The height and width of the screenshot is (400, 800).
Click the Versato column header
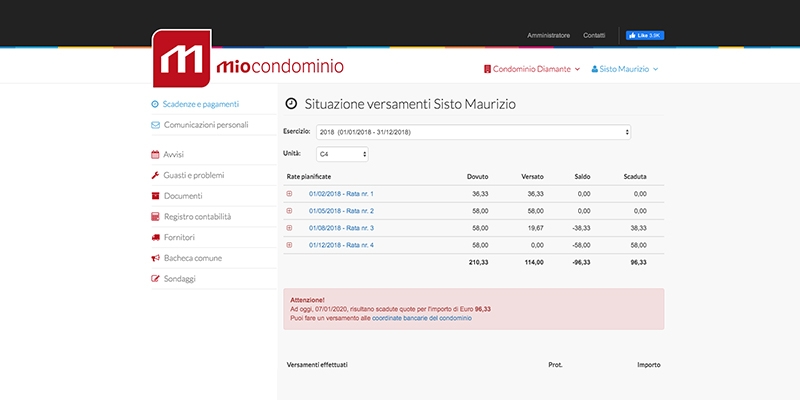pyautogui.click(x=532, y=177)
